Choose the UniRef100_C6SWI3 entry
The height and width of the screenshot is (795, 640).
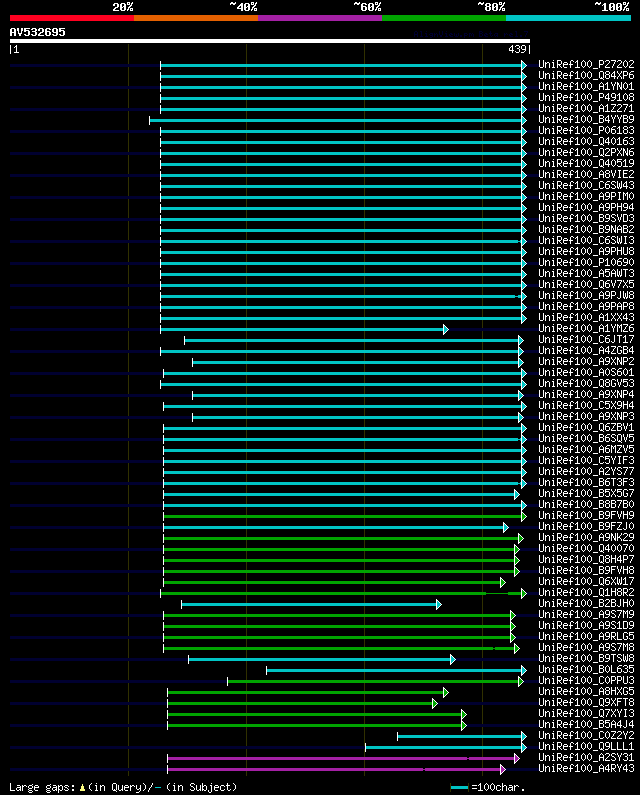click(x=586, y=240)
